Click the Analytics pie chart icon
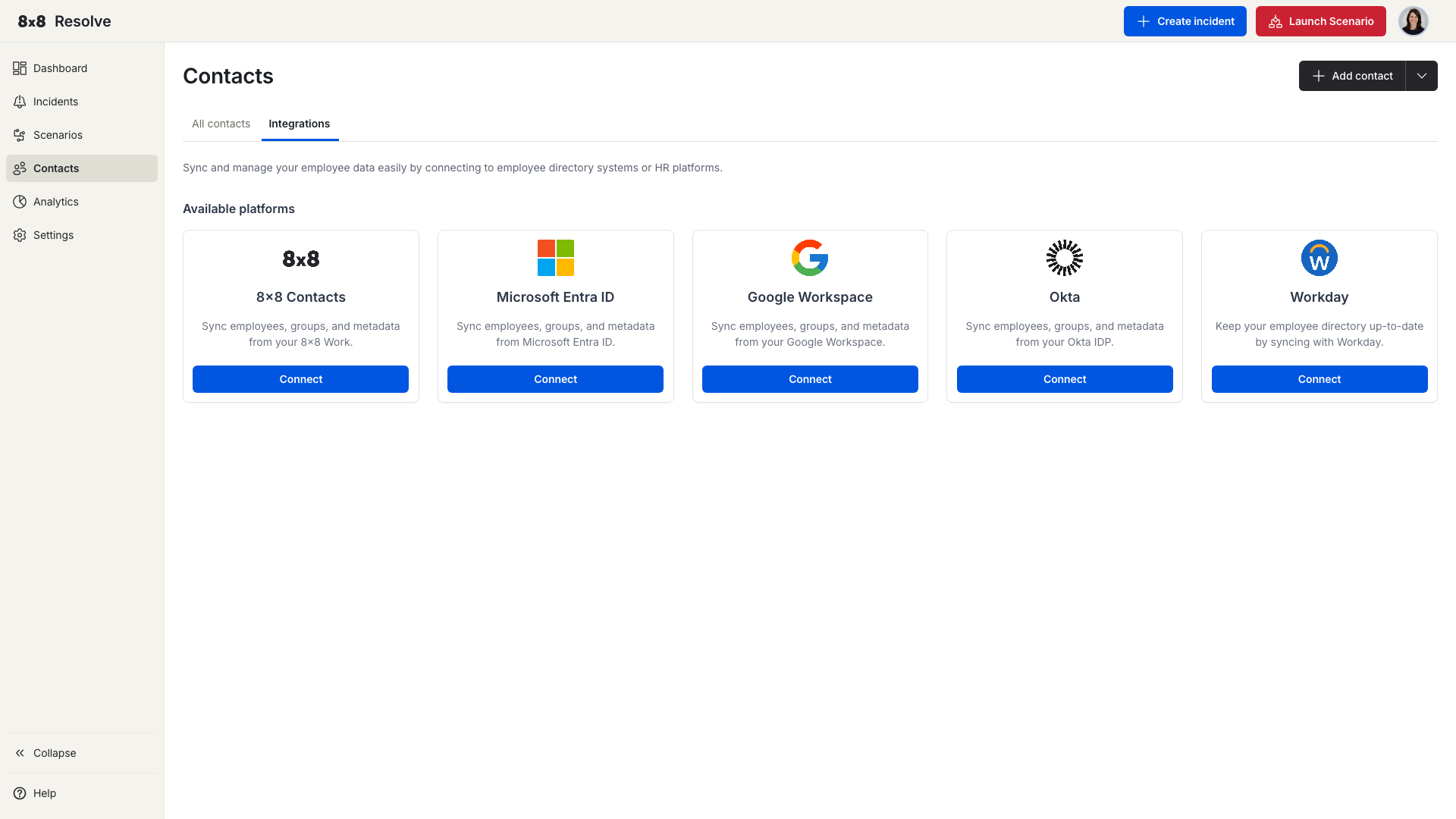This screenshot has width=1456, height=819. point(20,202)
